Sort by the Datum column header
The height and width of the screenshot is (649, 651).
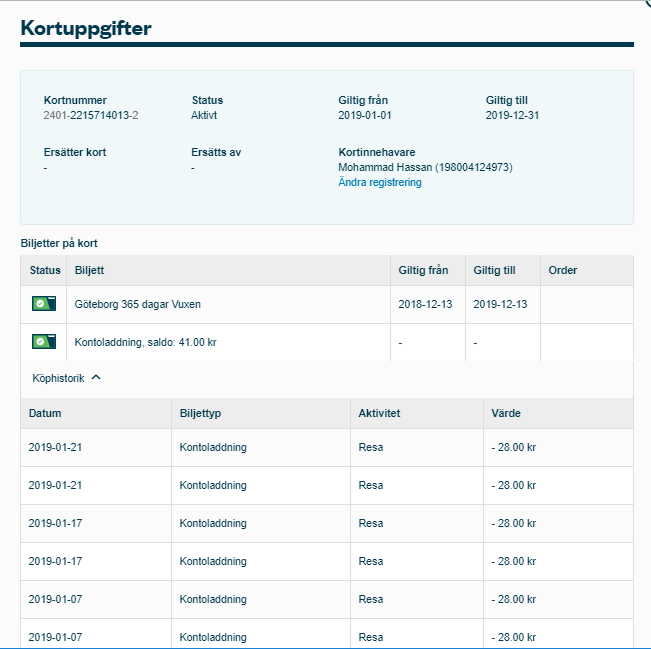point(45,413)
